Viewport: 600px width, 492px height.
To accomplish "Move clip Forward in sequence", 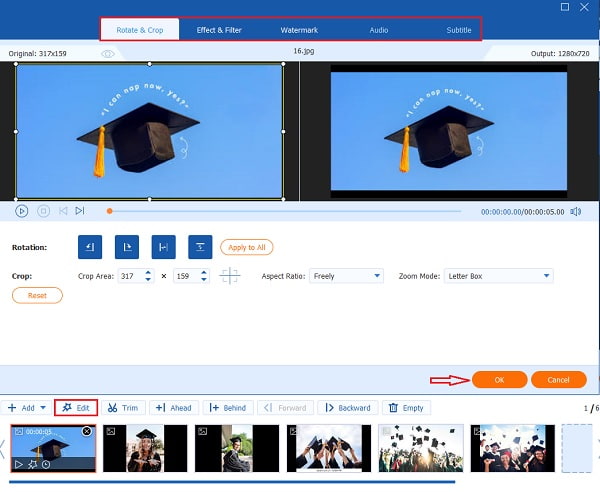I will (285, 408).
